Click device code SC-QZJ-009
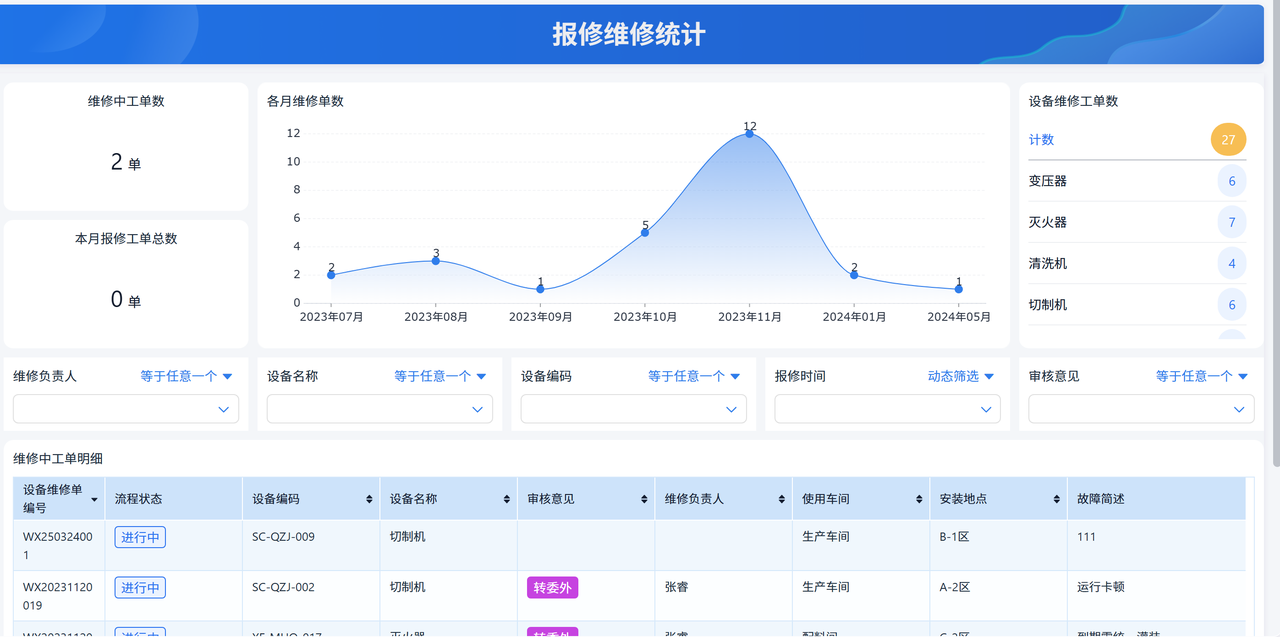Screen dimensions: 1280x637 click(x=283, y=537)
